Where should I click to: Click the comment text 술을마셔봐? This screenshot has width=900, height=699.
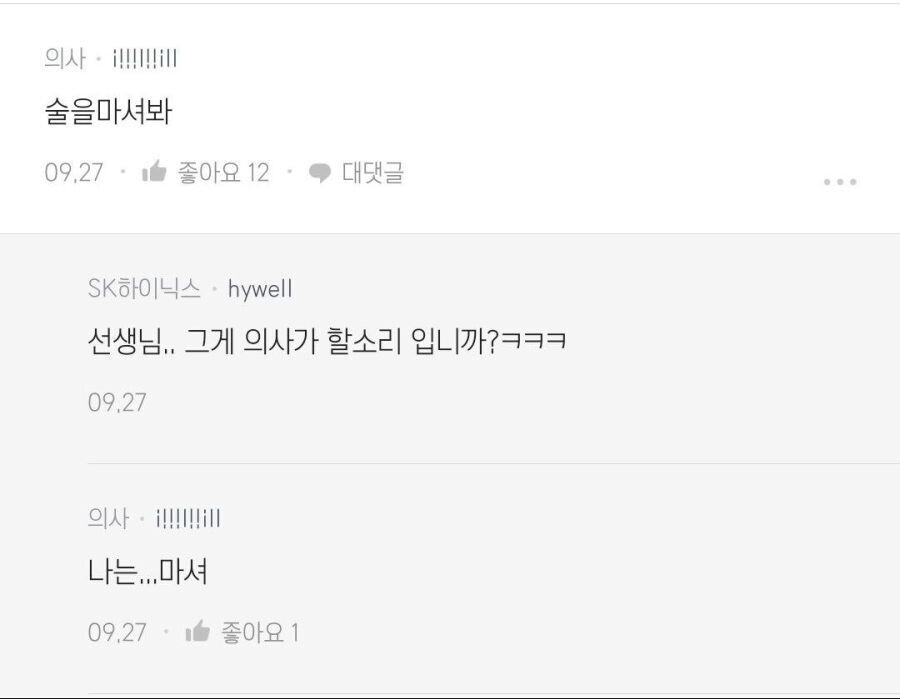click(x=108, y=111)
